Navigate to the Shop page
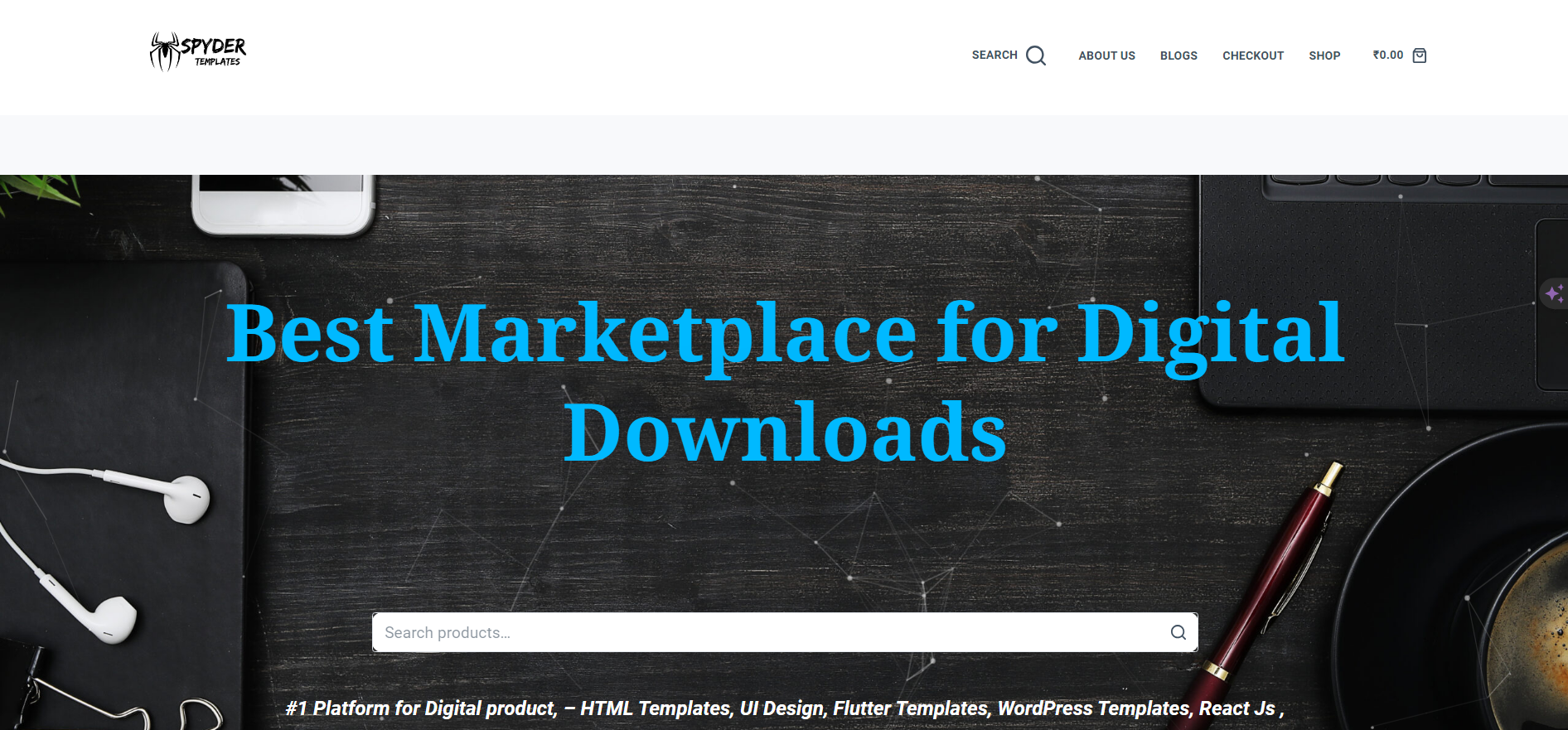This screenshot has width=1568, height=730. [x=1324, y=56]
